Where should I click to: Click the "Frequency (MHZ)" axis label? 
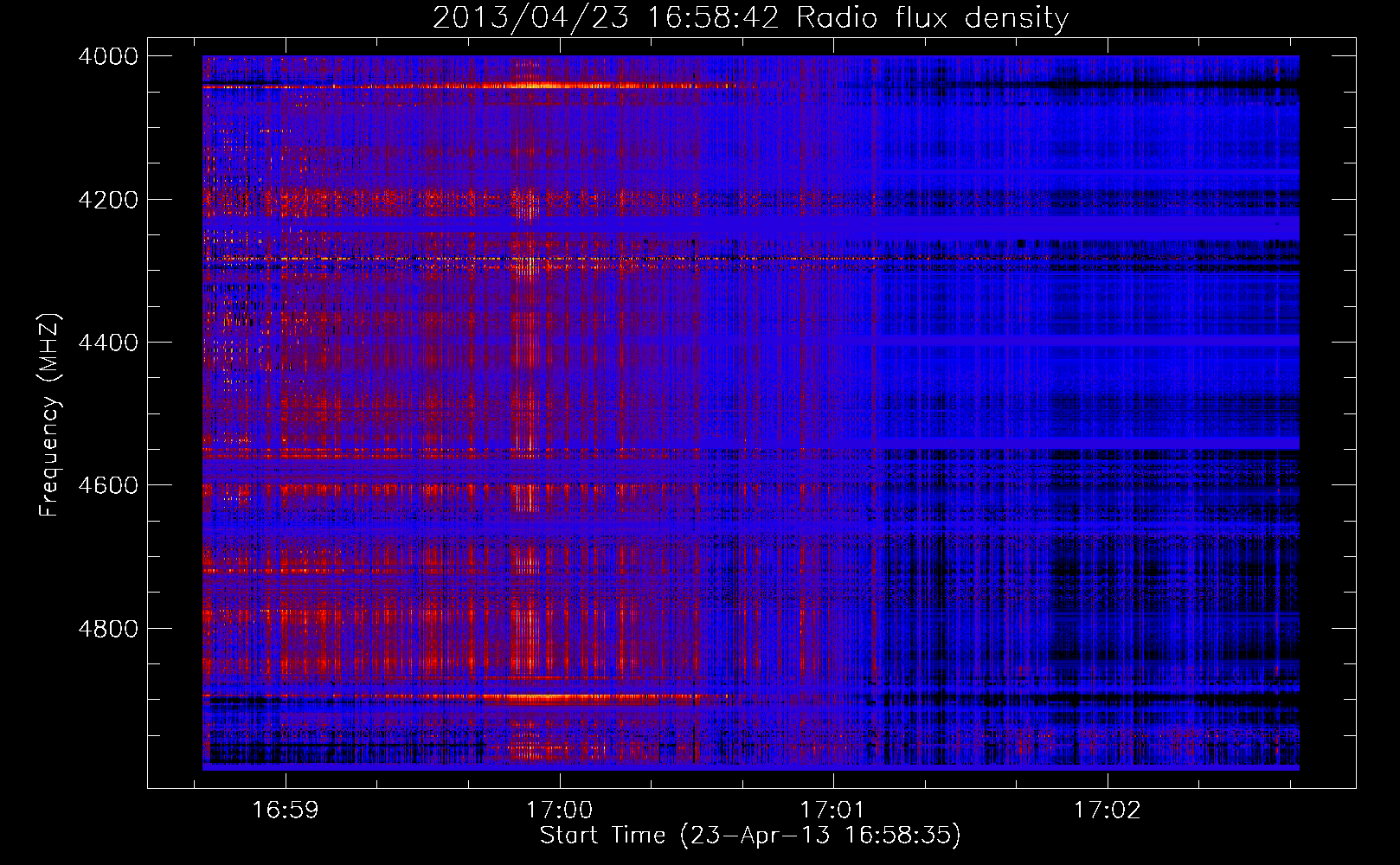(x=50, y=415)
